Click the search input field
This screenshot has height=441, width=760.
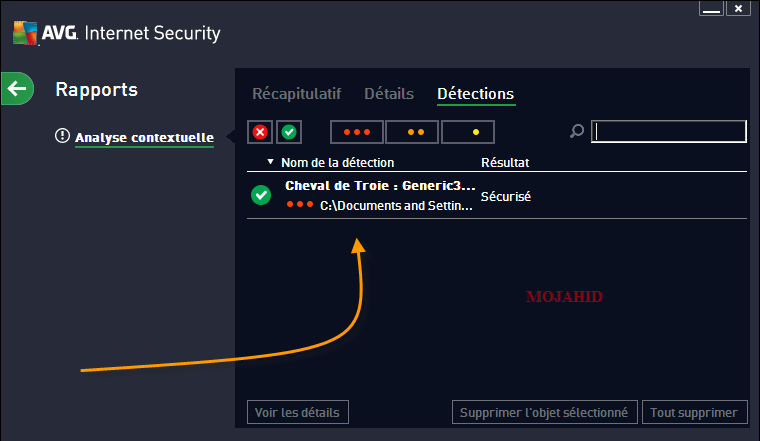(x=669, y=131)
